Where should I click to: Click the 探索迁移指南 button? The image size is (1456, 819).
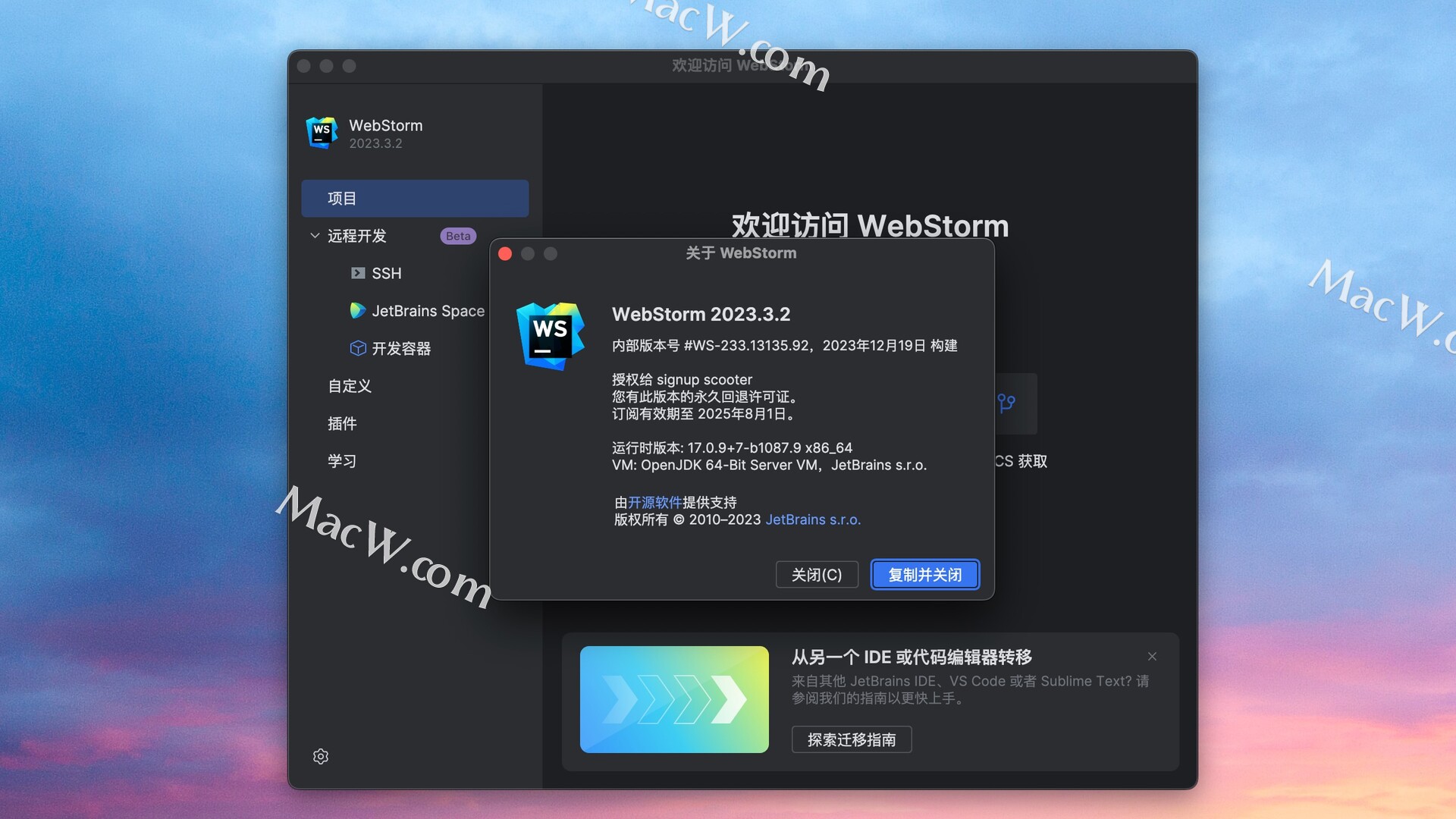[852, 739]
